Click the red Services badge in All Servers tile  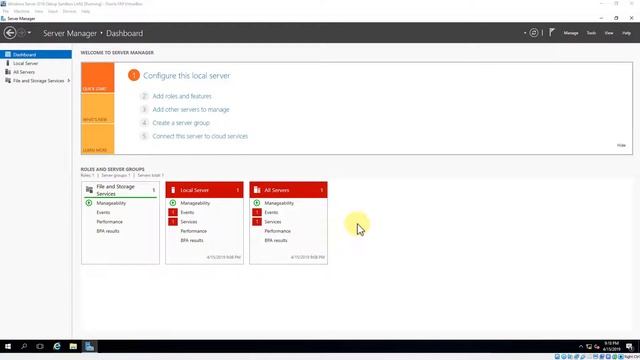click(x=257, y=222)
